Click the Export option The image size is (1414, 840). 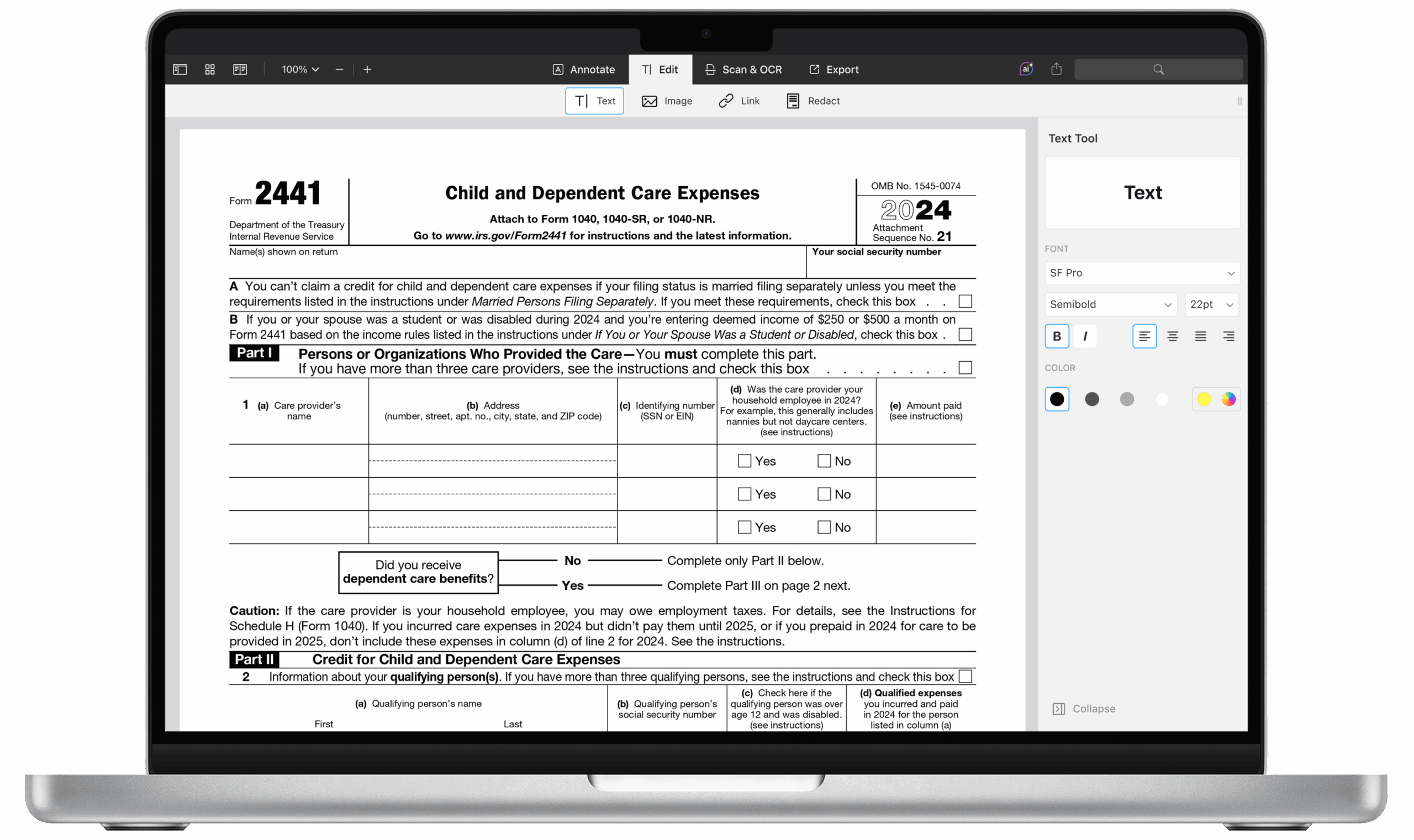(x=833, y=69)
